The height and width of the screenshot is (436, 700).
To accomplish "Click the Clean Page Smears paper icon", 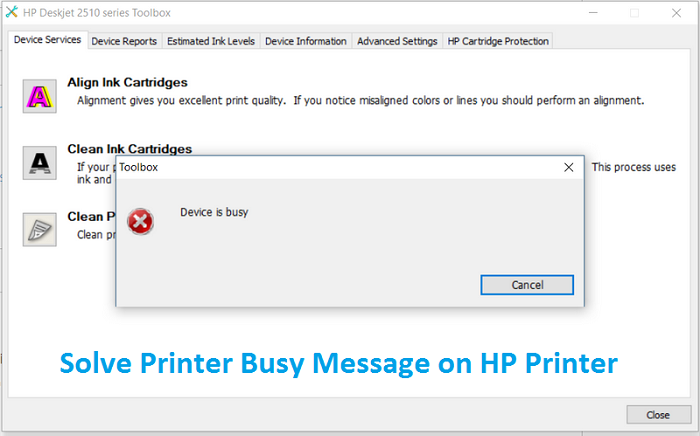I will coord(40,229).
